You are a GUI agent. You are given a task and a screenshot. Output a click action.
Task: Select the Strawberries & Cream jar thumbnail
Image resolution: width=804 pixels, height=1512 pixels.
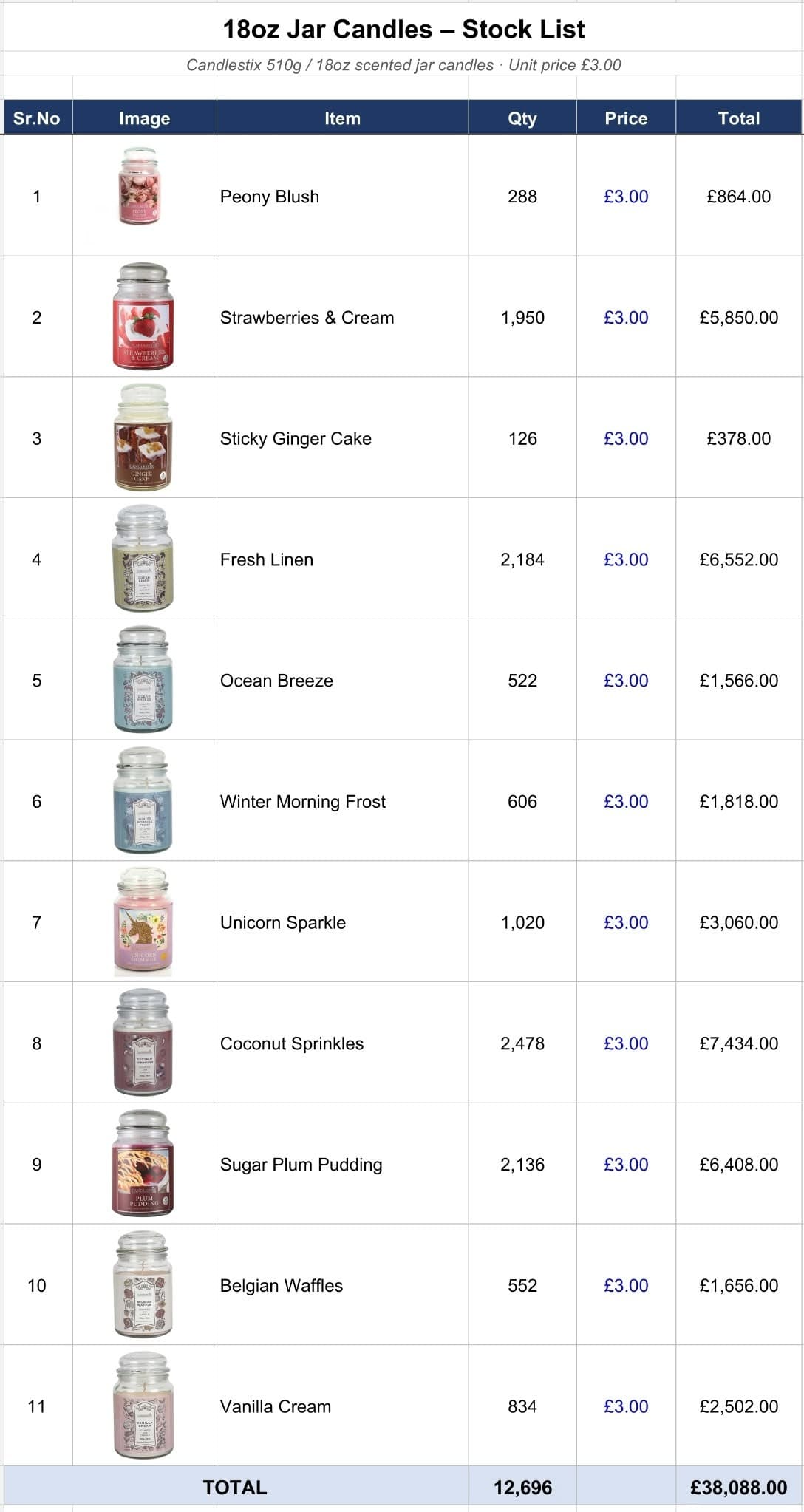click(x=143, y=316)
